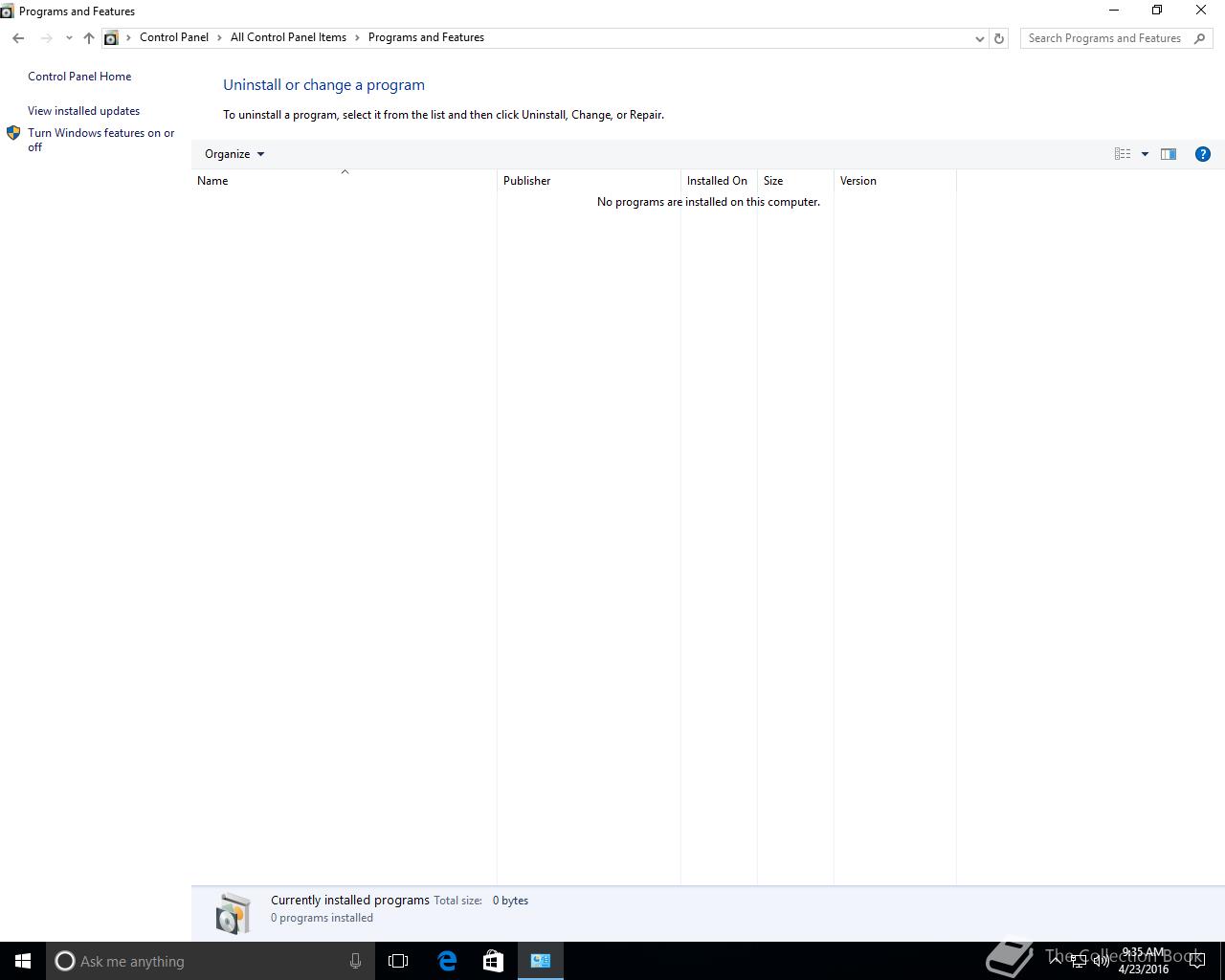The image size is (1225, 980).
Task: Sort by Name column header
Action: tap(345, 181)
